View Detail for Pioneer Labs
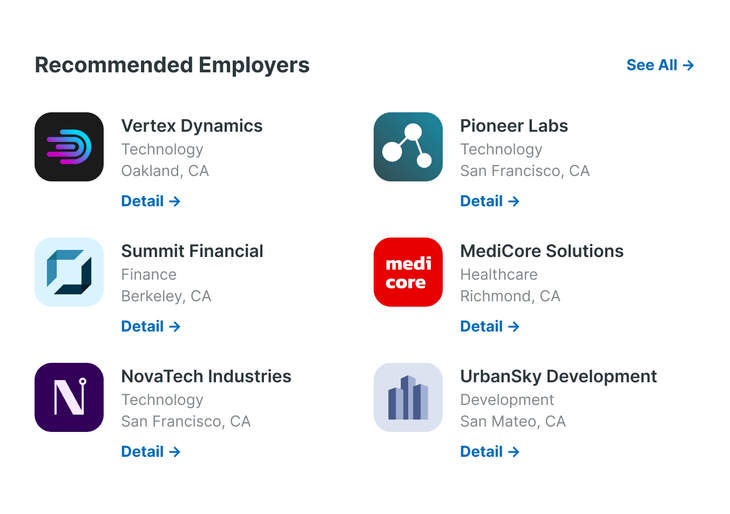This screenshot has width=730, height=514. point(490,201)
